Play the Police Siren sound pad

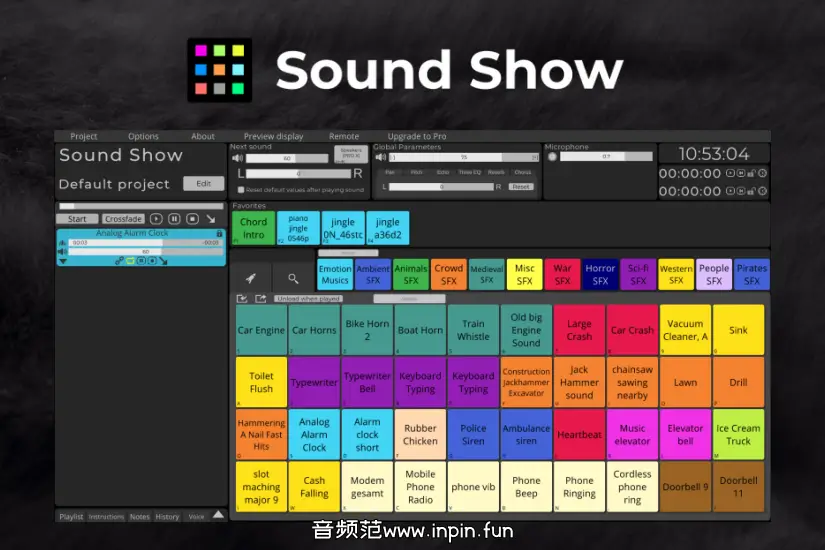(x=473, y=435)
